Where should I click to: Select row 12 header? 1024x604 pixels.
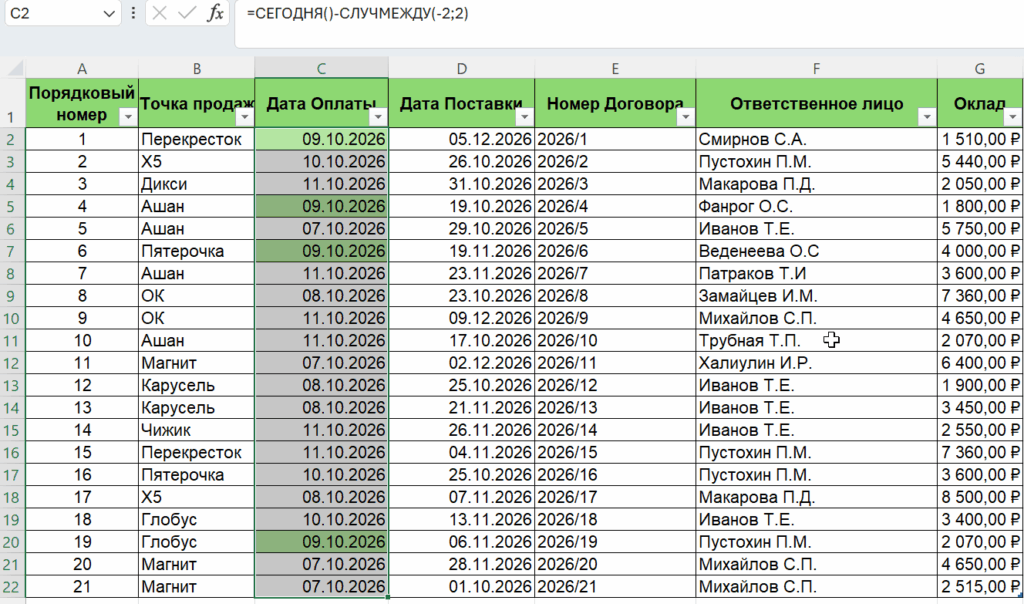coord(12,363)
